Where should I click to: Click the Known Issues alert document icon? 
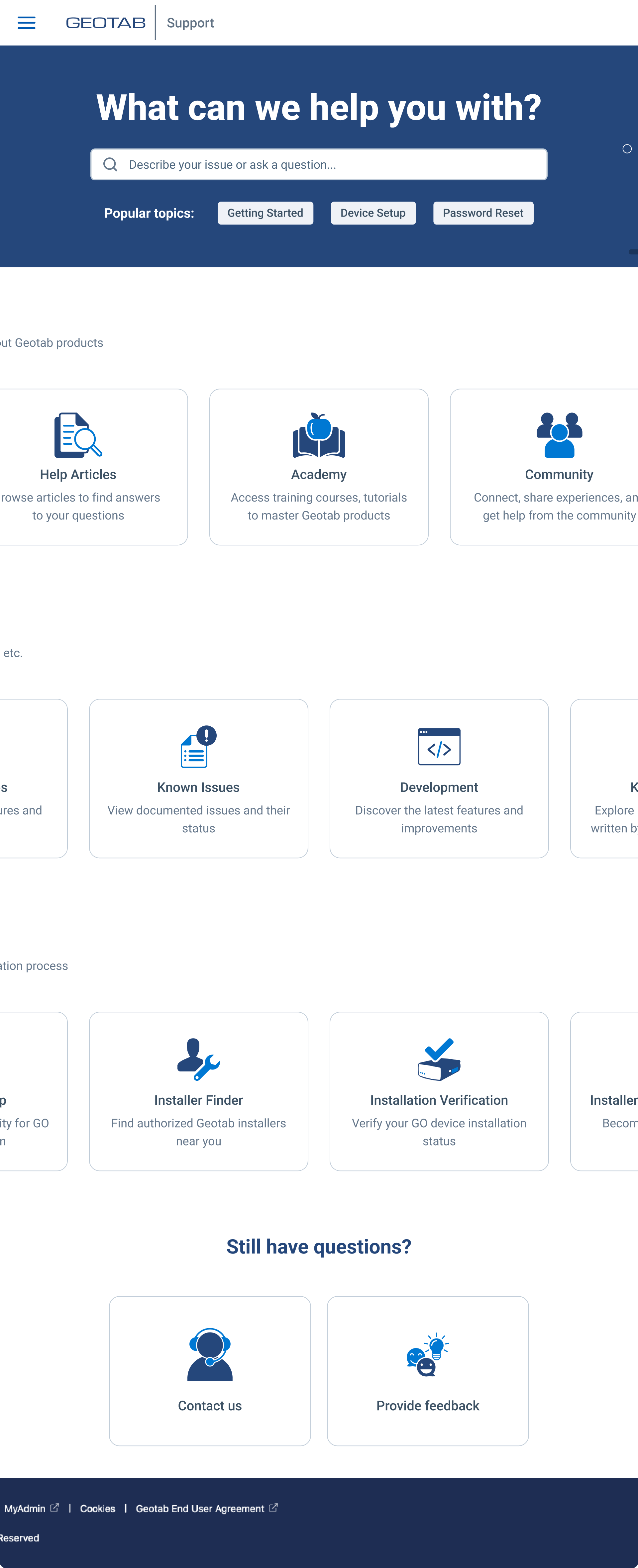[198, 747]
